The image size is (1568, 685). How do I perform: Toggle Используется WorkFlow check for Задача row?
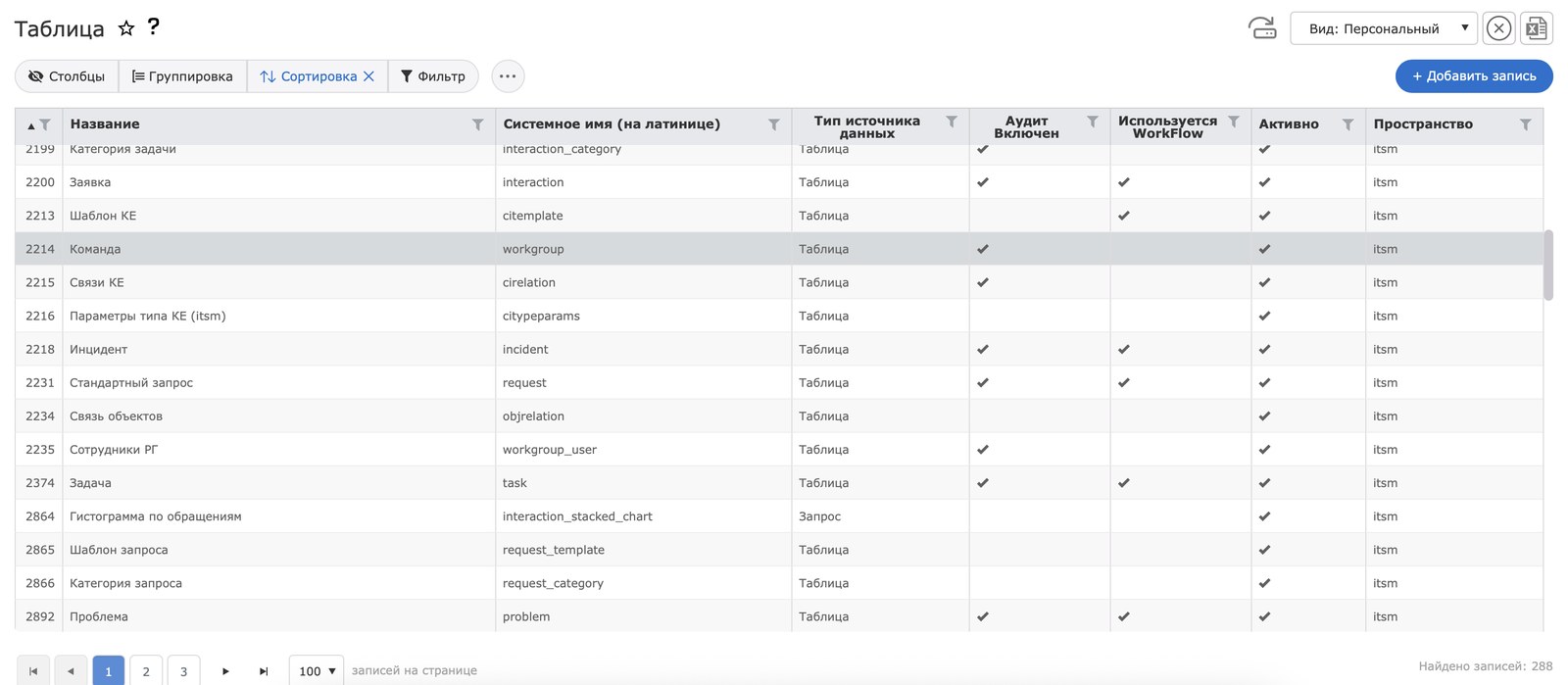pyautogui.click(x=1124, y=483)
